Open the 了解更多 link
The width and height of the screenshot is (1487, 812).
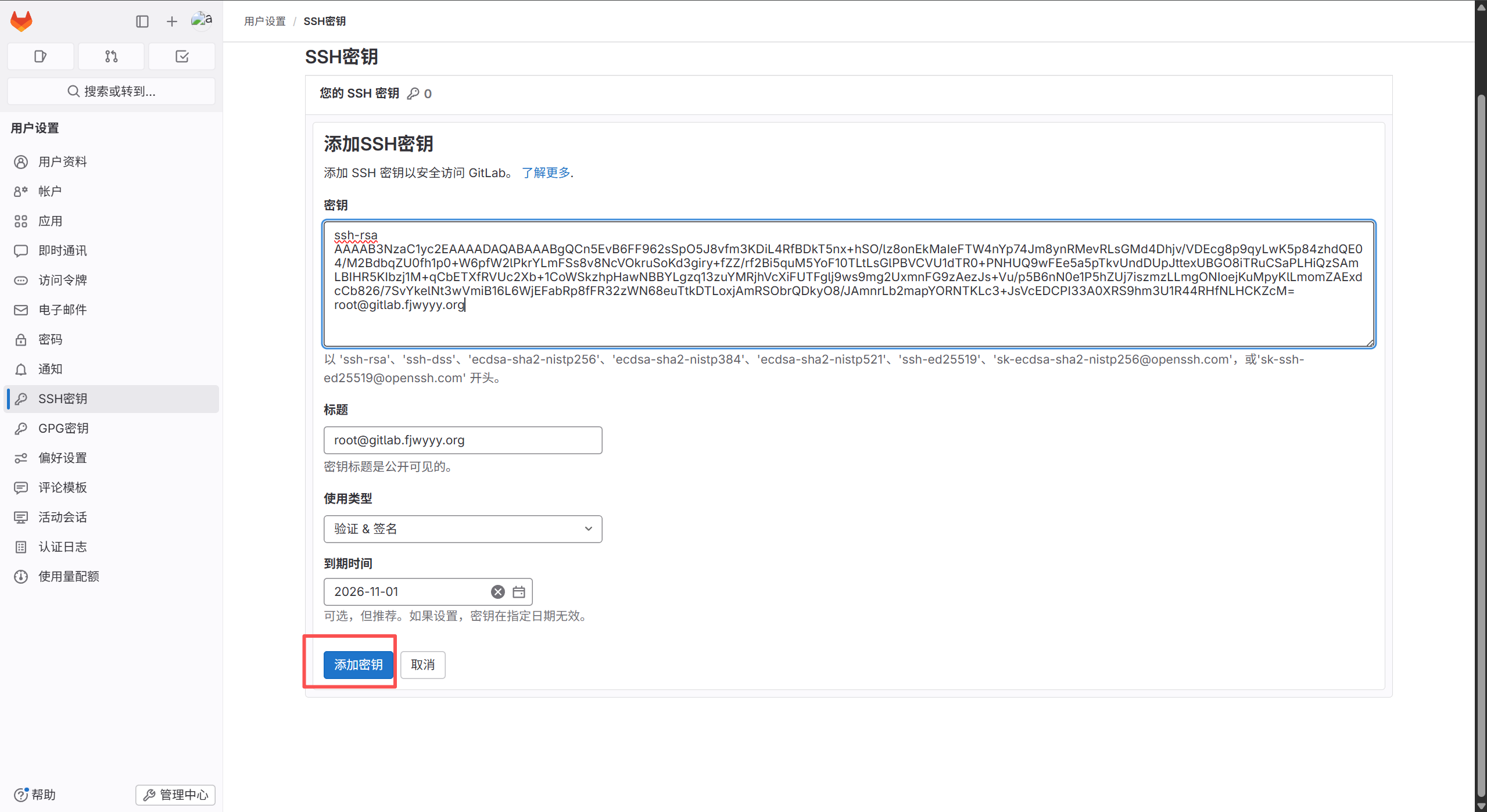pos(546,173)
